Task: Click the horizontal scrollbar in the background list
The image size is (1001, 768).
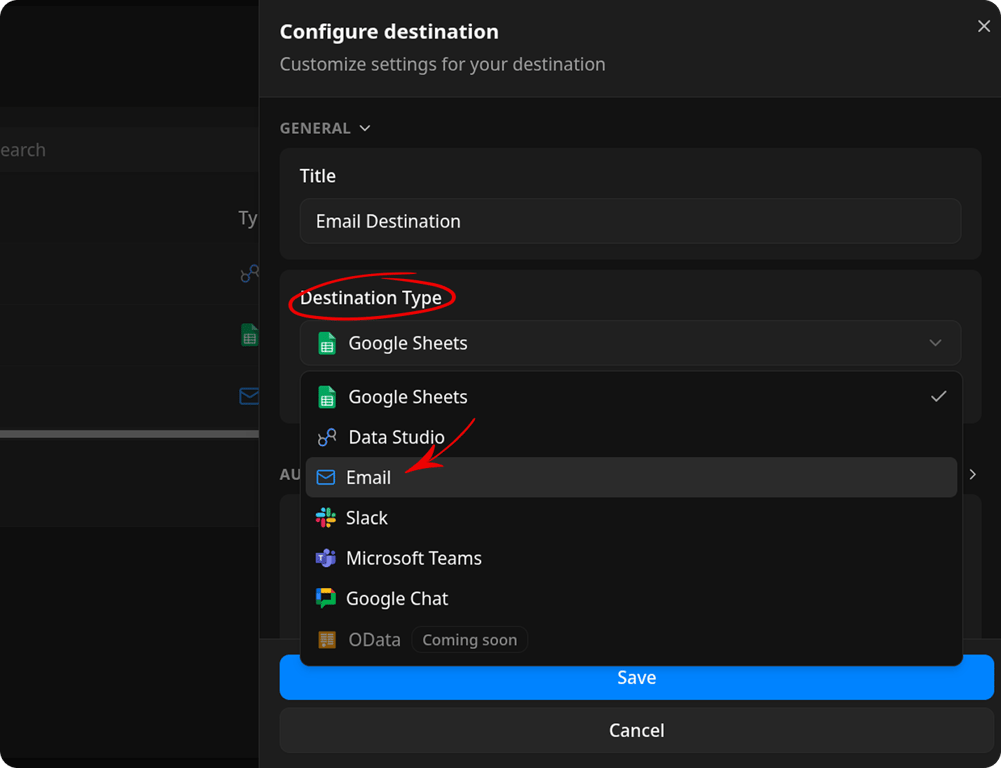Action: point(129,434)
